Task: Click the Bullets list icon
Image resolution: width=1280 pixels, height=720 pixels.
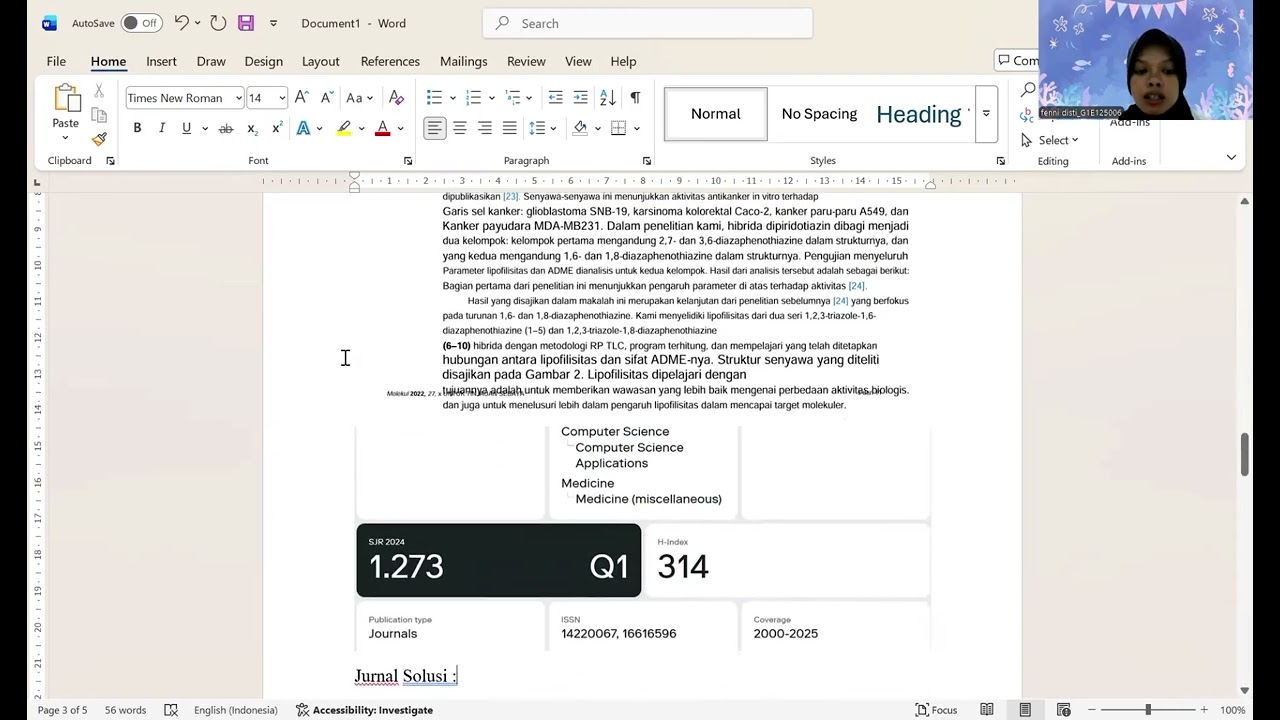Action: click(x=434, y=98)
